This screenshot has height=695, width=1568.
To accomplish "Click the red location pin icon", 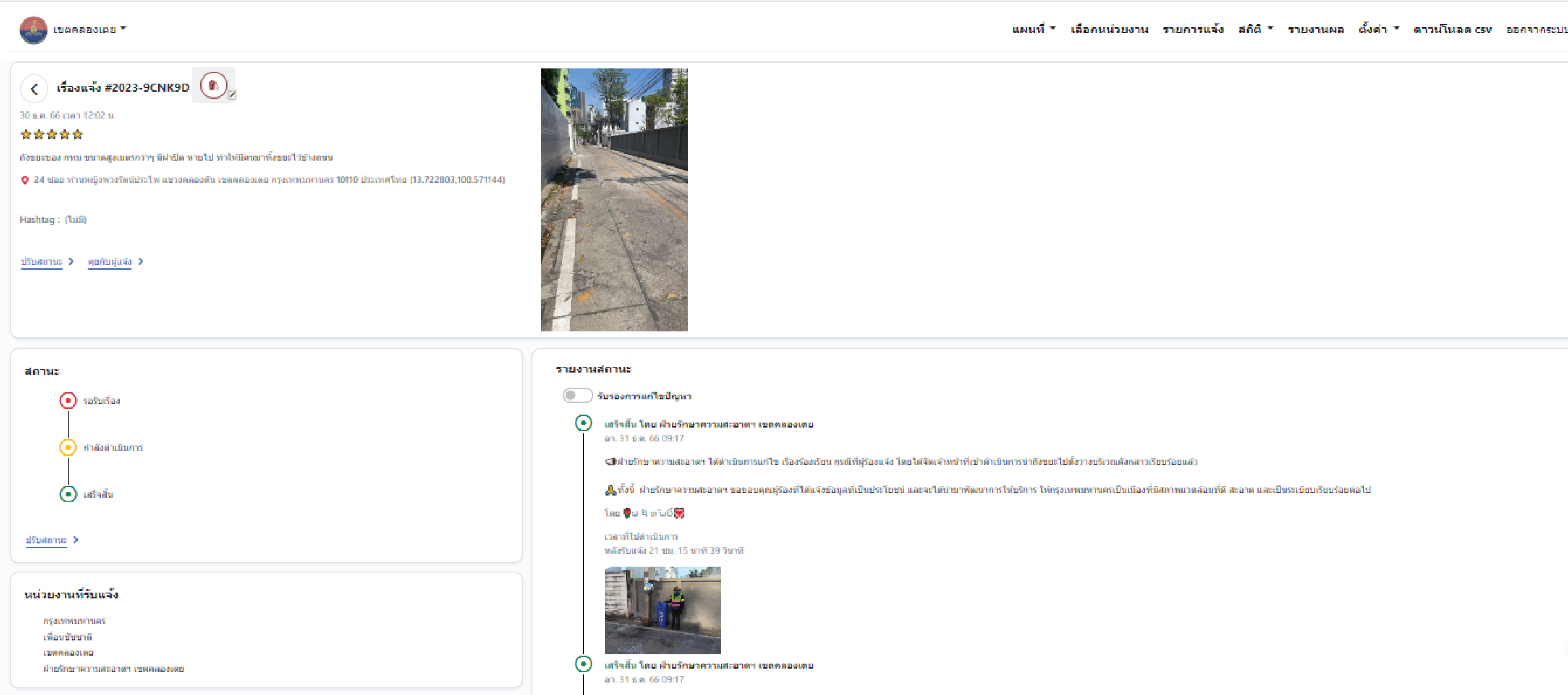I will (25, 180).
